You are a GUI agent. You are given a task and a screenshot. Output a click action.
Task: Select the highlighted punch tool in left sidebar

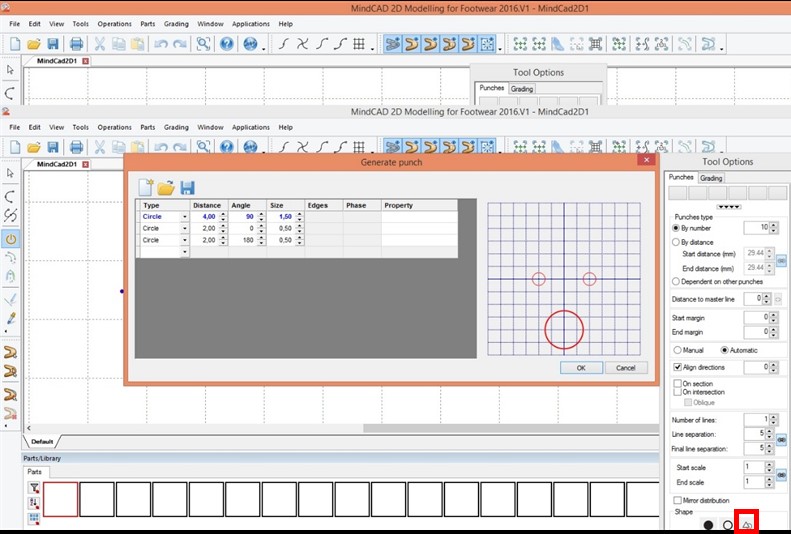click(x=11, y=239)
